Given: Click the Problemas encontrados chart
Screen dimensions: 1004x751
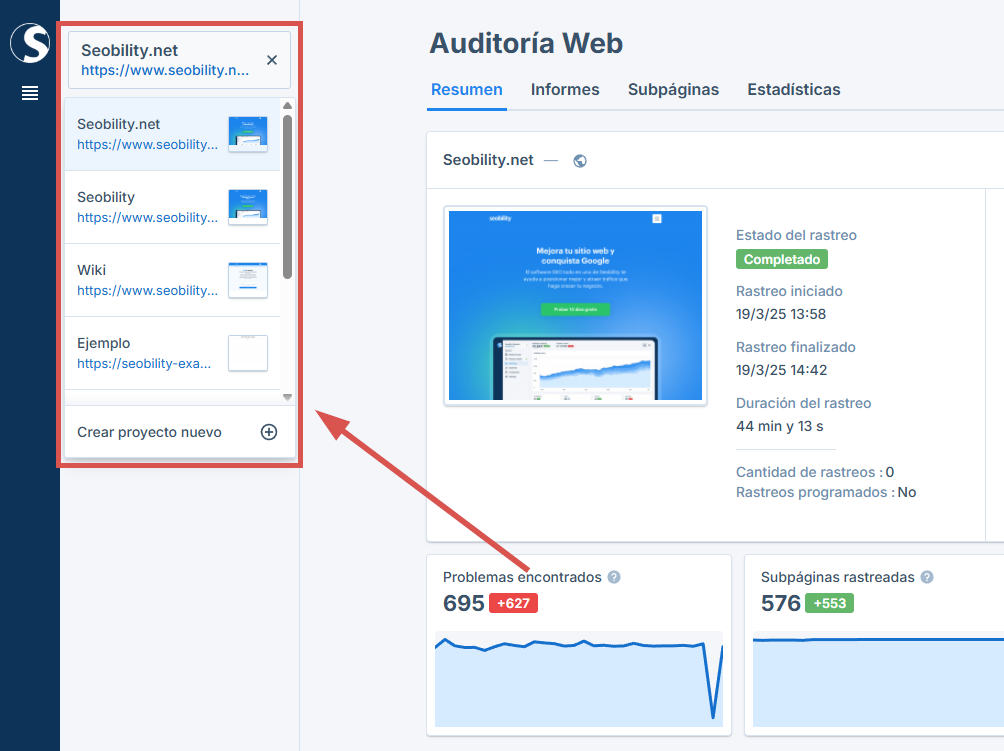Looking at the screenshot, I should click(x=579, y=679).
